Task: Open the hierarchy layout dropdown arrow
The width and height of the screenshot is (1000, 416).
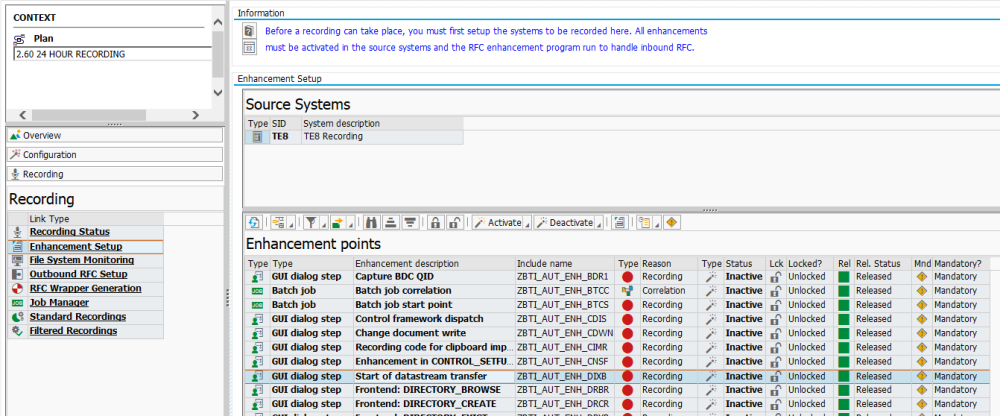Action: click(289, 225)
